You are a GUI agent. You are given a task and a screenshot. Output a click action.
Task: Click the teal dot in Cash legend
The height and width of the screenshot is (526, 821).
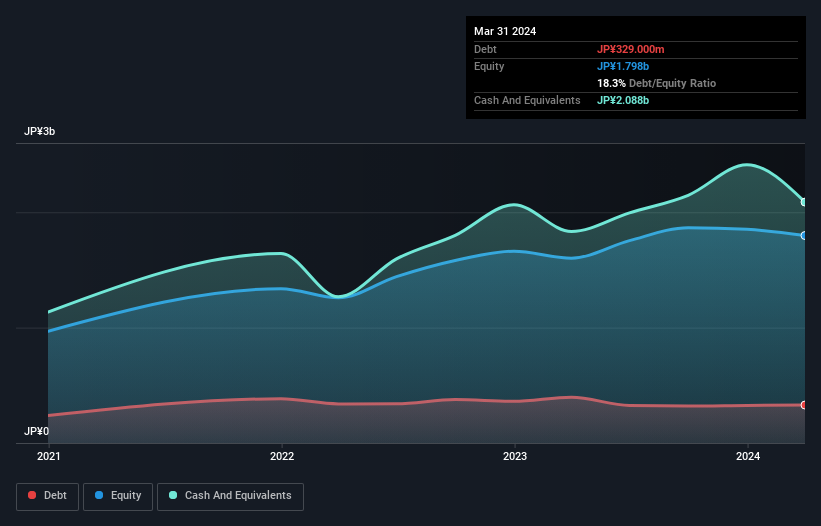tap(173, 495)
